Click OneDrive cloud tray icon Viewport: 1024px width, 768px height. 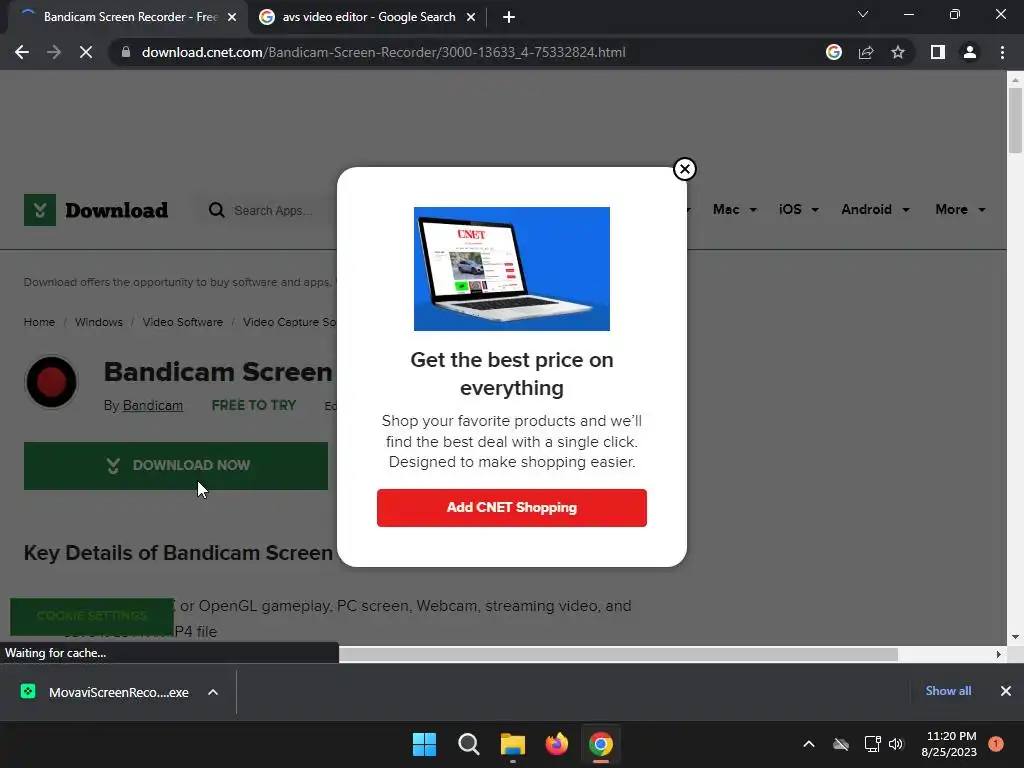[x=841, y=744]
